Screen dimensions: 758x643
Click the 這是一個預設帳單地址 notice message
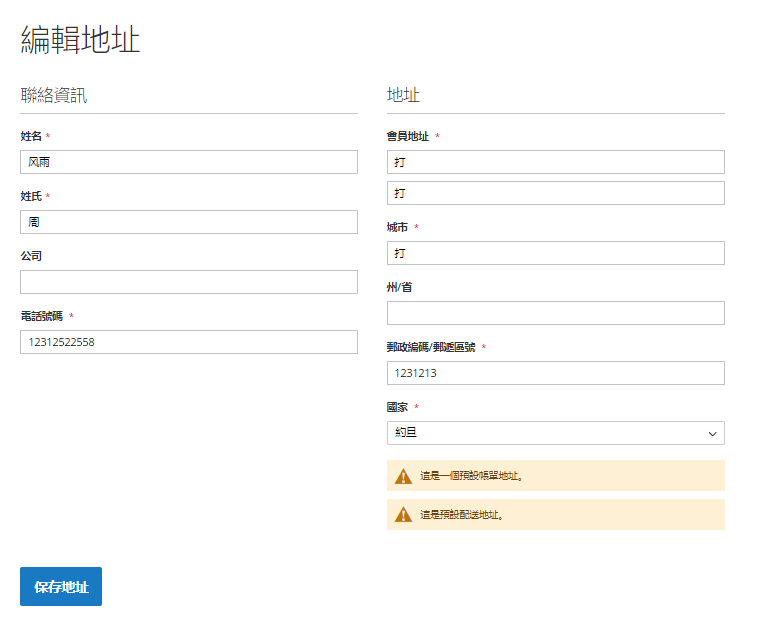471,476
